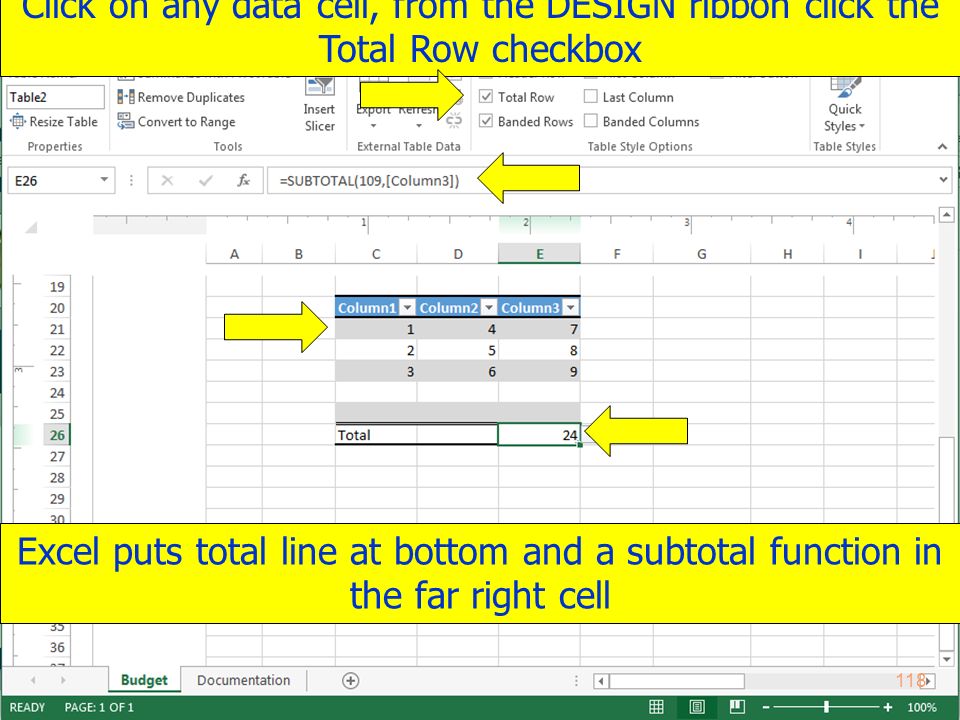This screenshot has height=720, width=960.
Task: Click the 100% zoom level text
Action: pyautogui.click(x=922, y=708)
